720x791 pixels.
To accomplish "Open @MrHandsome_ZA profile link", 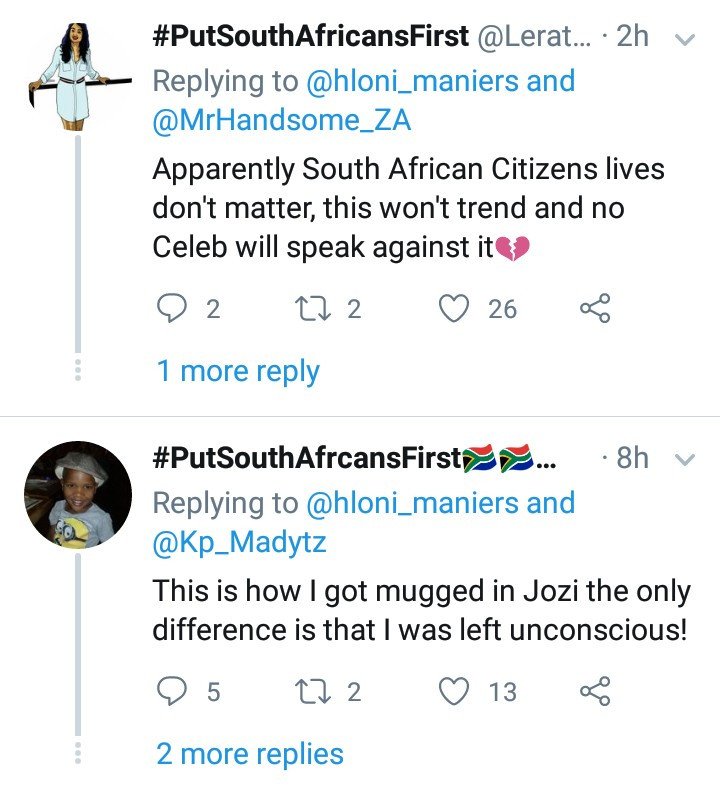I will tap(282, 121).
